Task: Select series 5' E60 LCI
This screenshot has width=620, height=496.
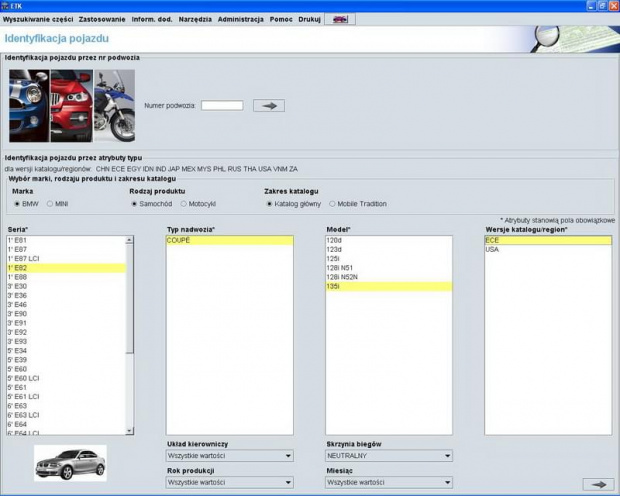Action: pyautogui.click(x=66, y=378)
